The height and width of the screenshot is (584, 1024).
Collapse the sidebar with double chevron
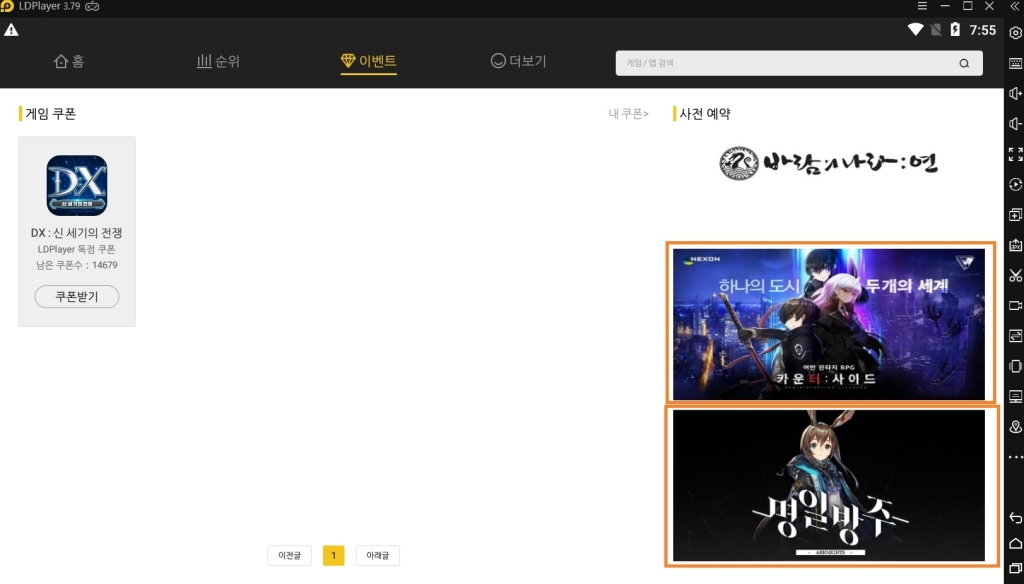1015,6
